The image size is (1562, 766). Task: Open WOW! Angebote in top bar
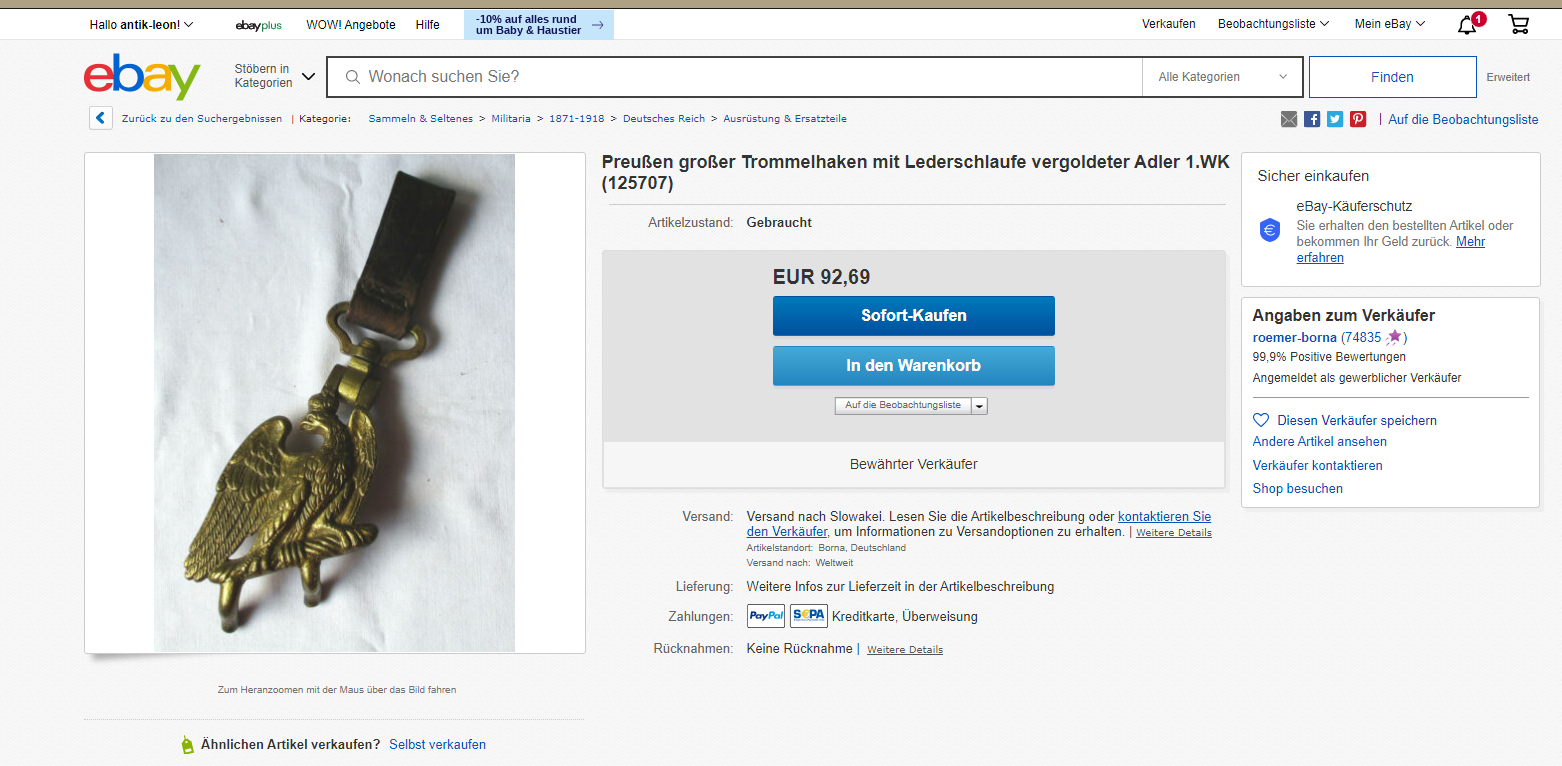pos(351,25)
